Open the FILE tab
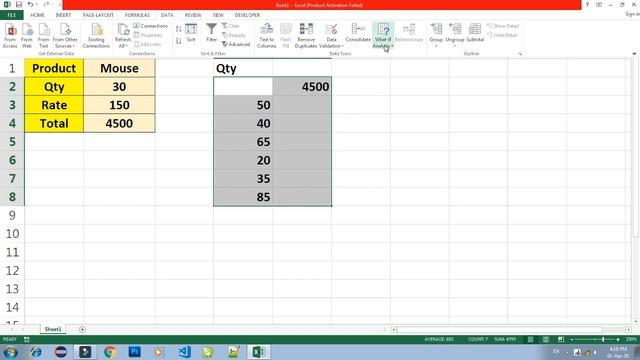Image resolution: width=640 pixels, height=360 pixels. (x=11, y=15)
